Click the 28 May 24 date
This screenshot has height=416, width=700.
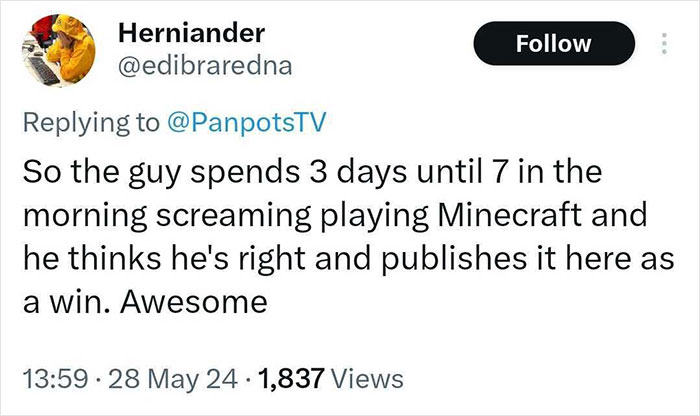[173, 379]
